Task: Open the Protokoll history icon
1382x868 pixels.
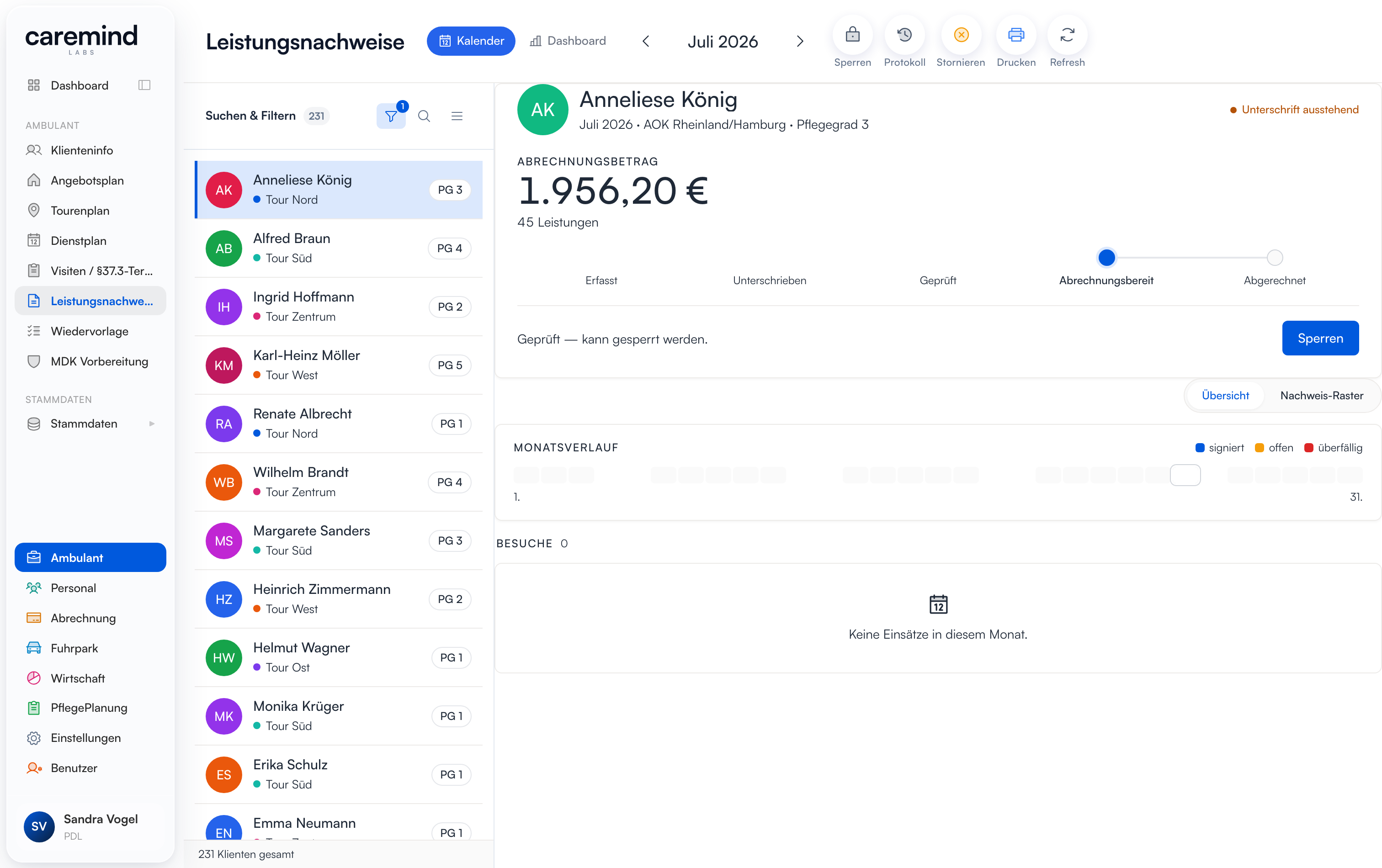Action: click(904, 35)
